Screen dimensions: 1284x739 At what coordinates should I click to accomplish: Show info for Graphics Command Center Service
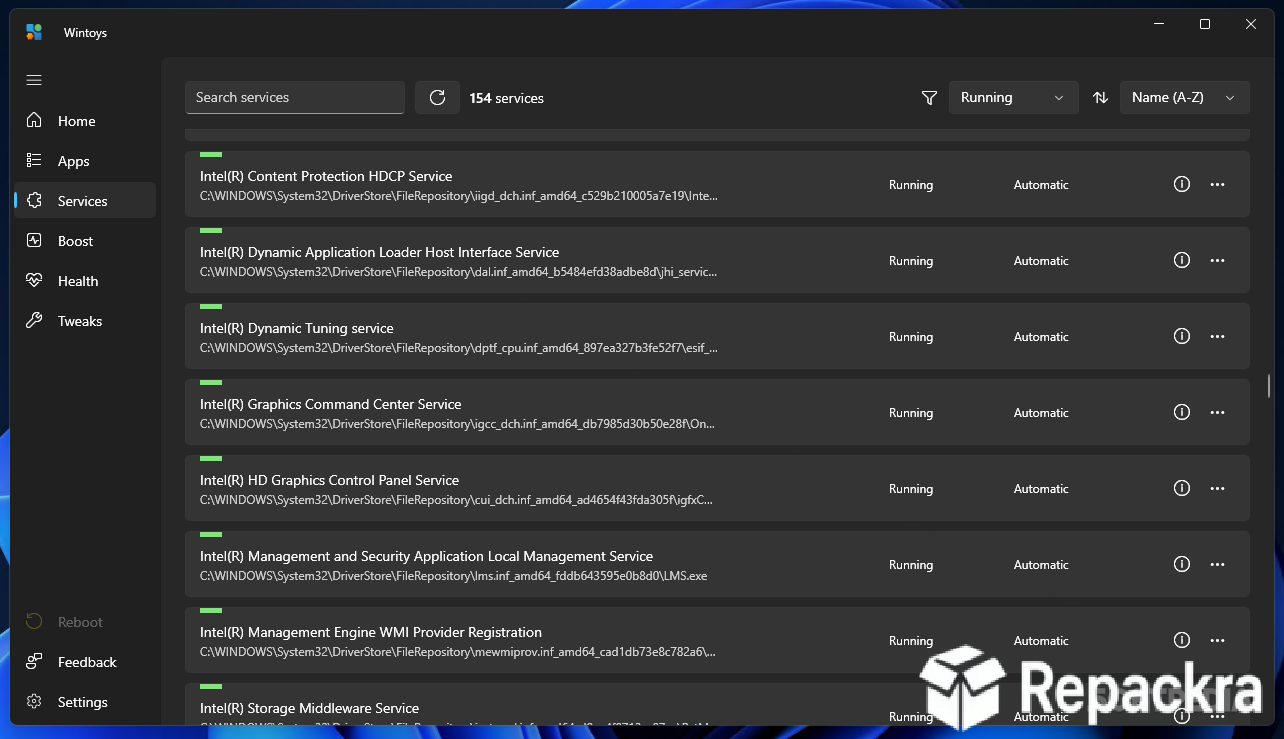[1181, 412]
